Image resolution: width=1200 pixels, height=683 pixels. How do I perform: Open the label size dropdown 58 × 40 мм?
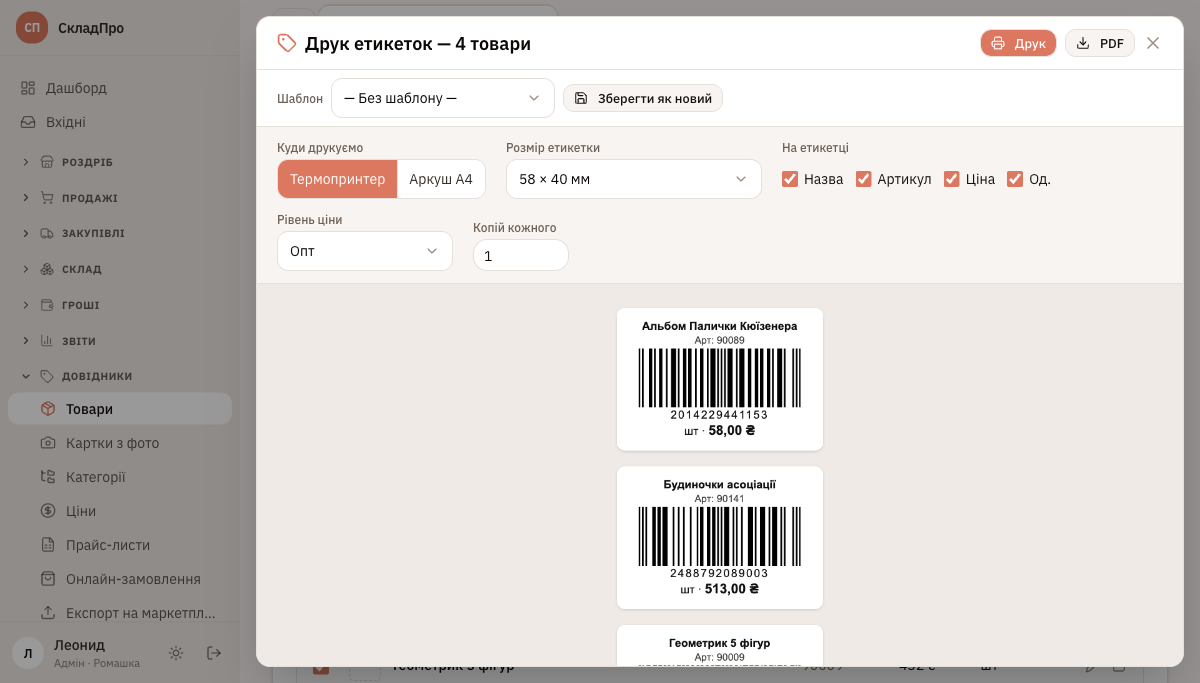[634, 179]
